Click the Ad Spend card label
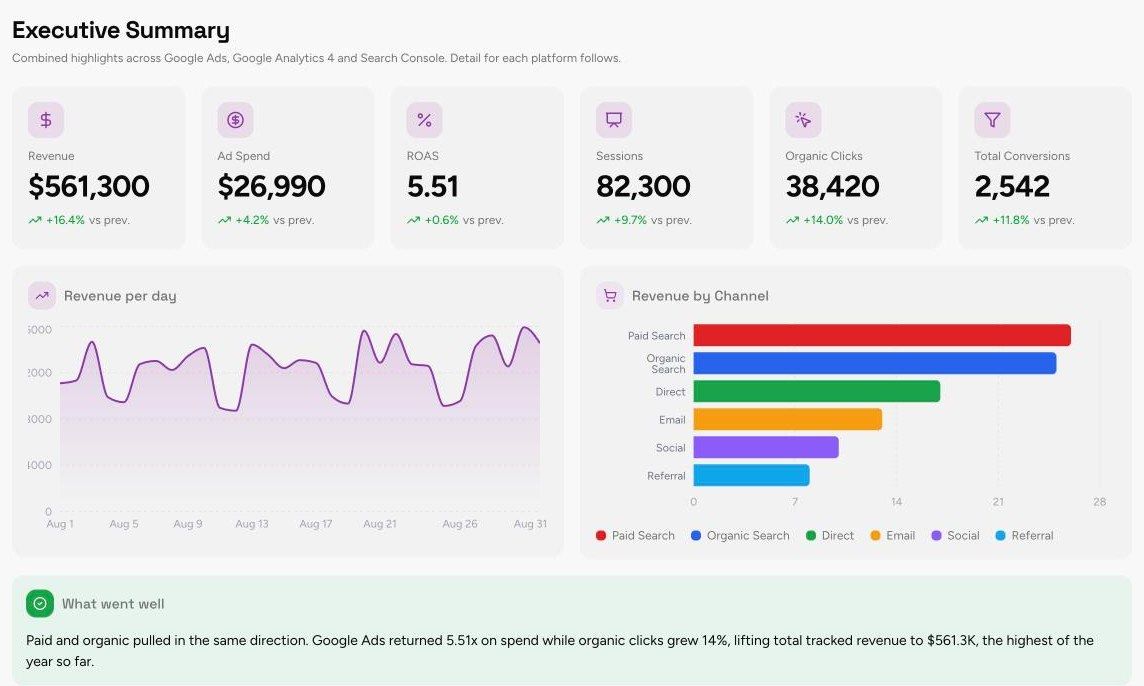The width and height of the screenshot is (1144, 686). tap(244, 156)
